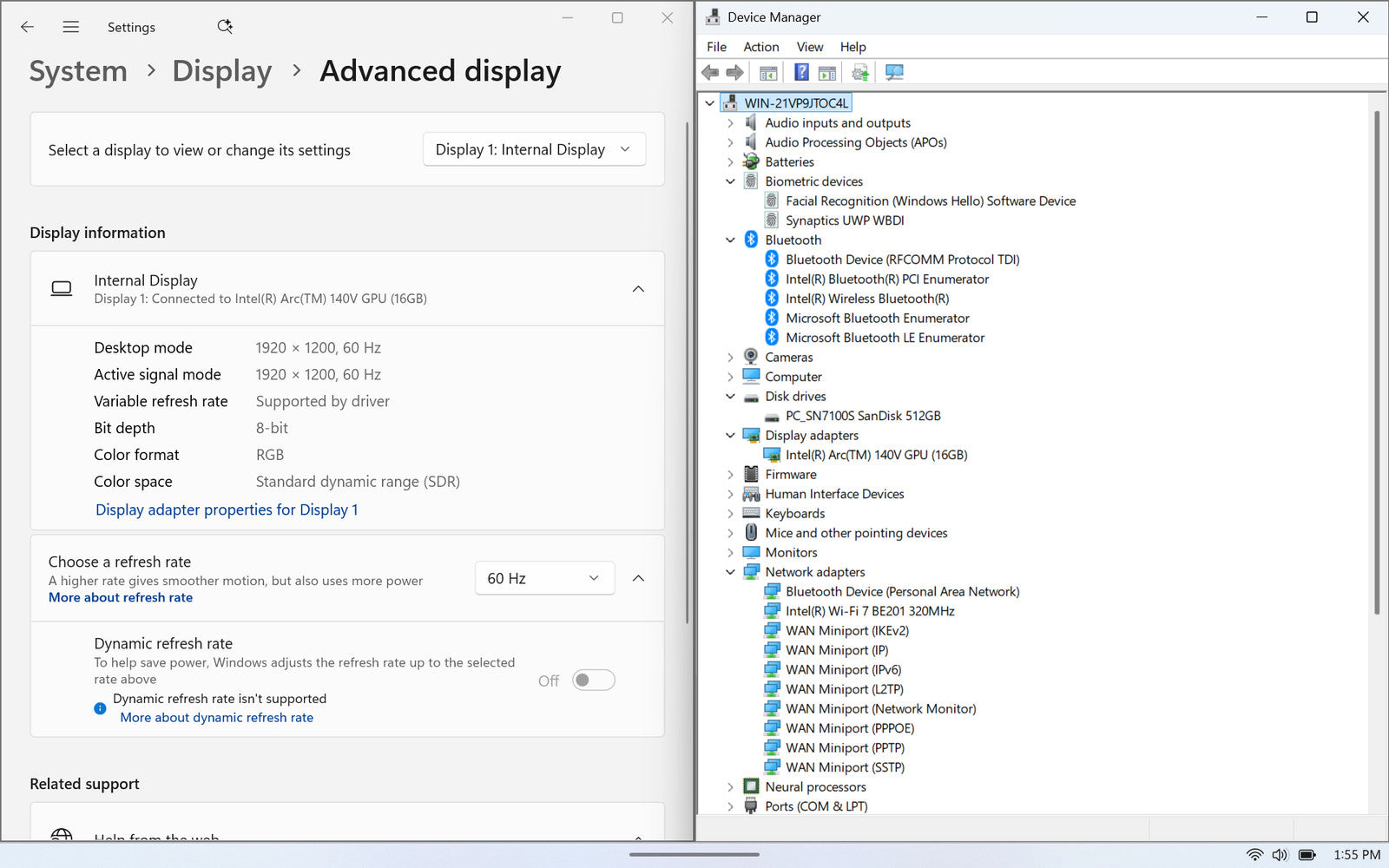Screen dimensions: 1389x868
Task: Click the Settings search icon
Action: 225,27
